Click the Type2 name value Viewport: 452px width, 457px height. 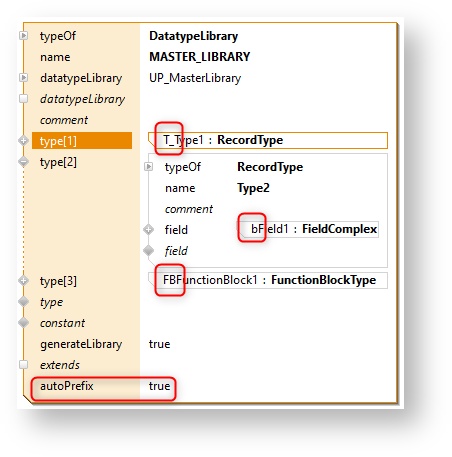(253, 188)
